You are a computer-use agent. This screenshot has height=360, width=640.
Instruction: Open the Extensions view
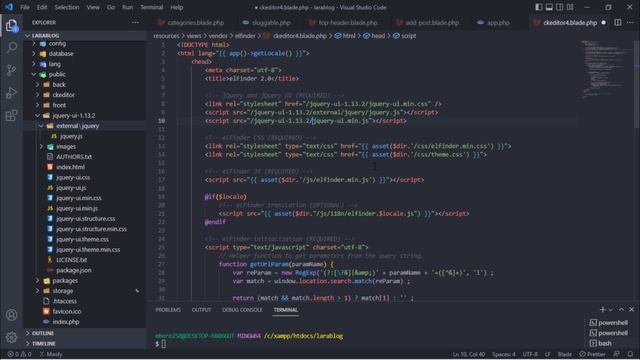pyautogui.click(x=11, y=116)
